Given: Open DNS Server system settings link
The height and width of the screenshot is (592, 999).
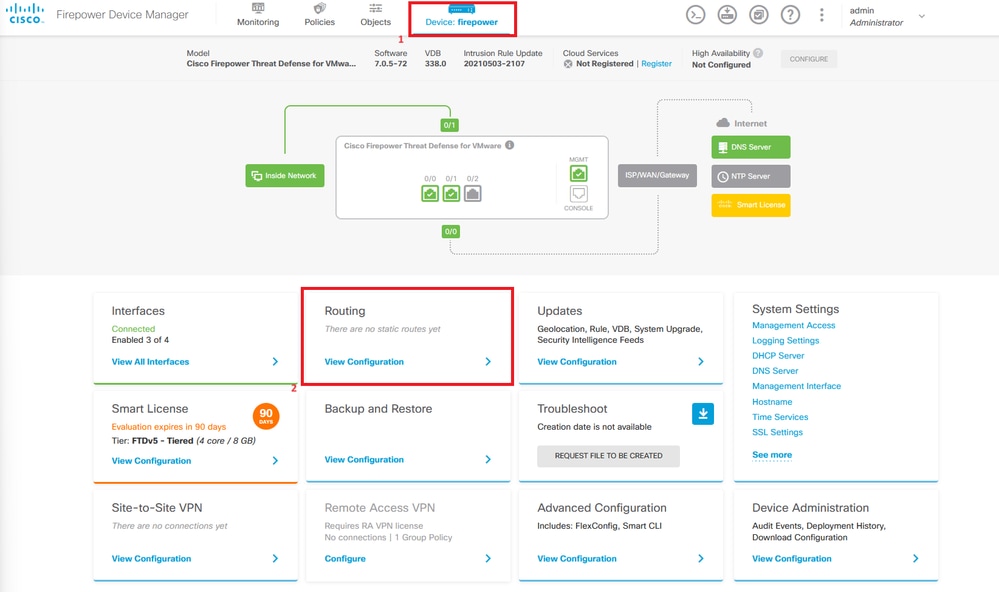Looking at the screenshot, I should [775, 371].
